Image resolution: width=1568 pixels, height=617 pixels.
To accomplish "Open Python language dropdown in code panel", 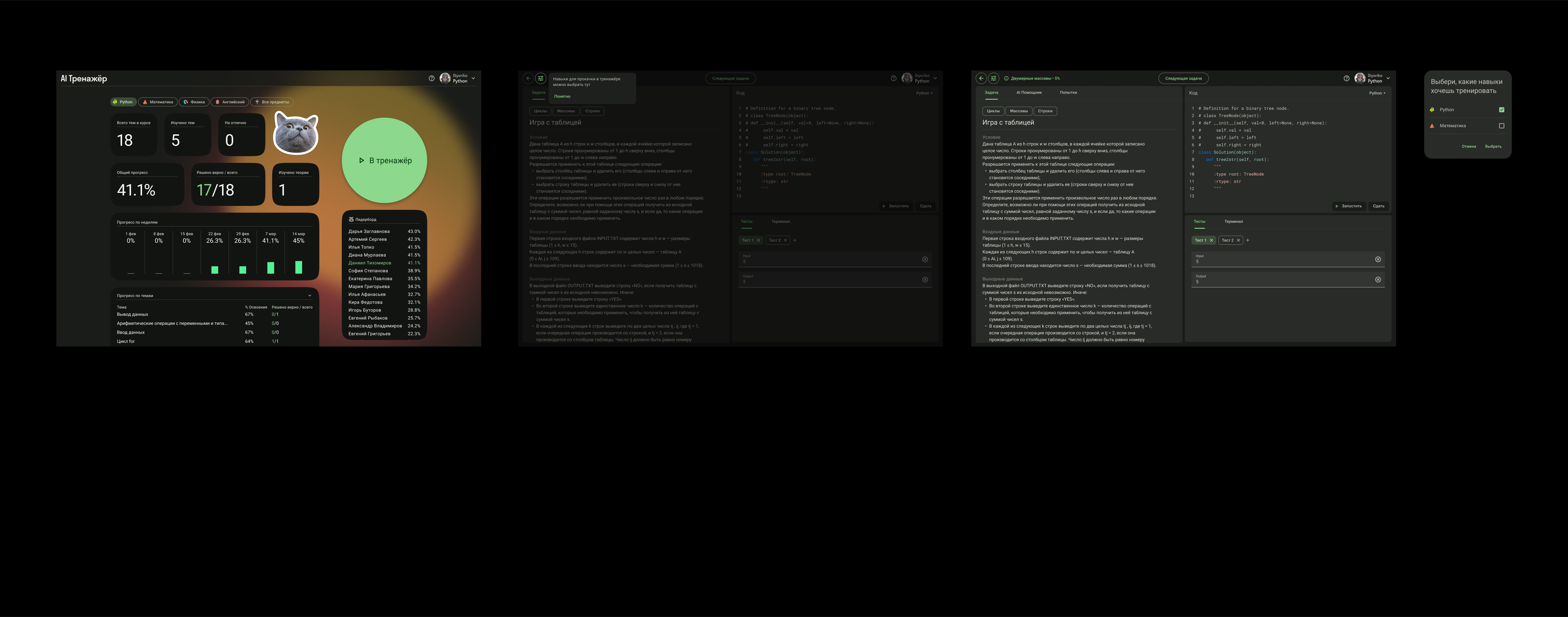I will (1377, 93).
